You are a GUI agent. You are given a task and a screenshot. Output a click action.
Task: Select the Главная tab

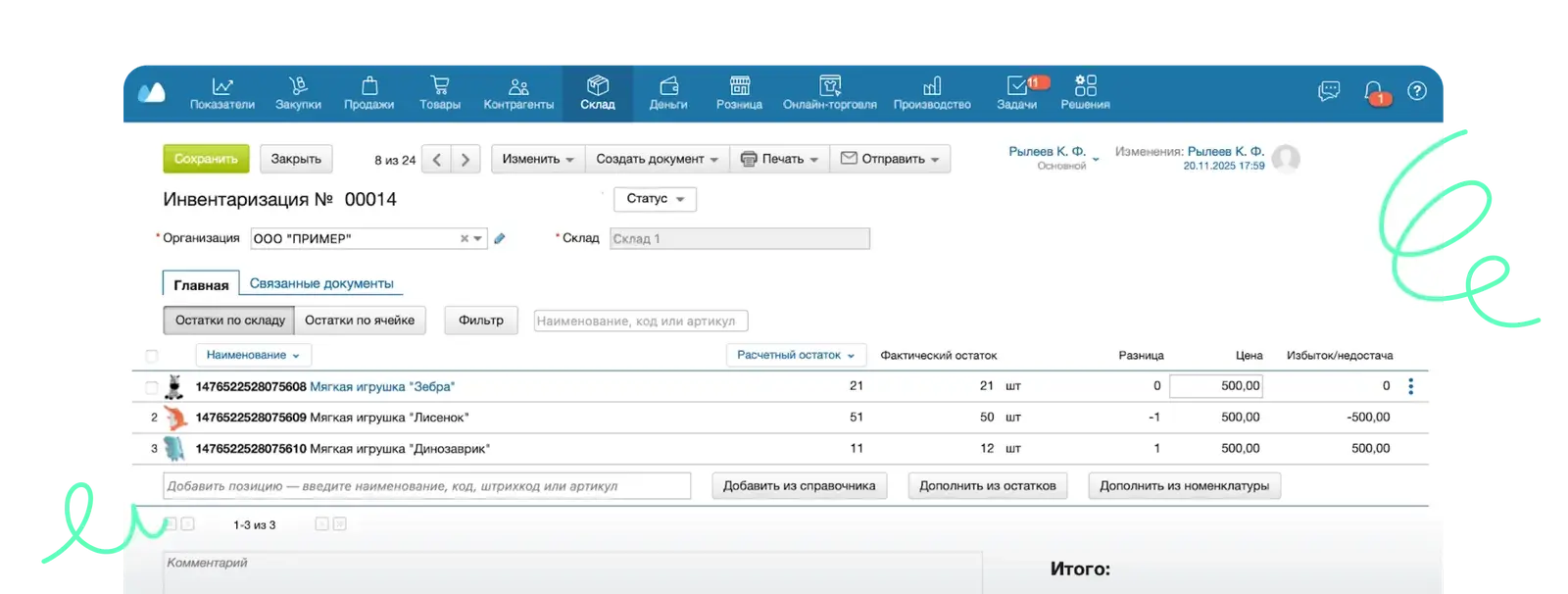(x=201, y=284)
